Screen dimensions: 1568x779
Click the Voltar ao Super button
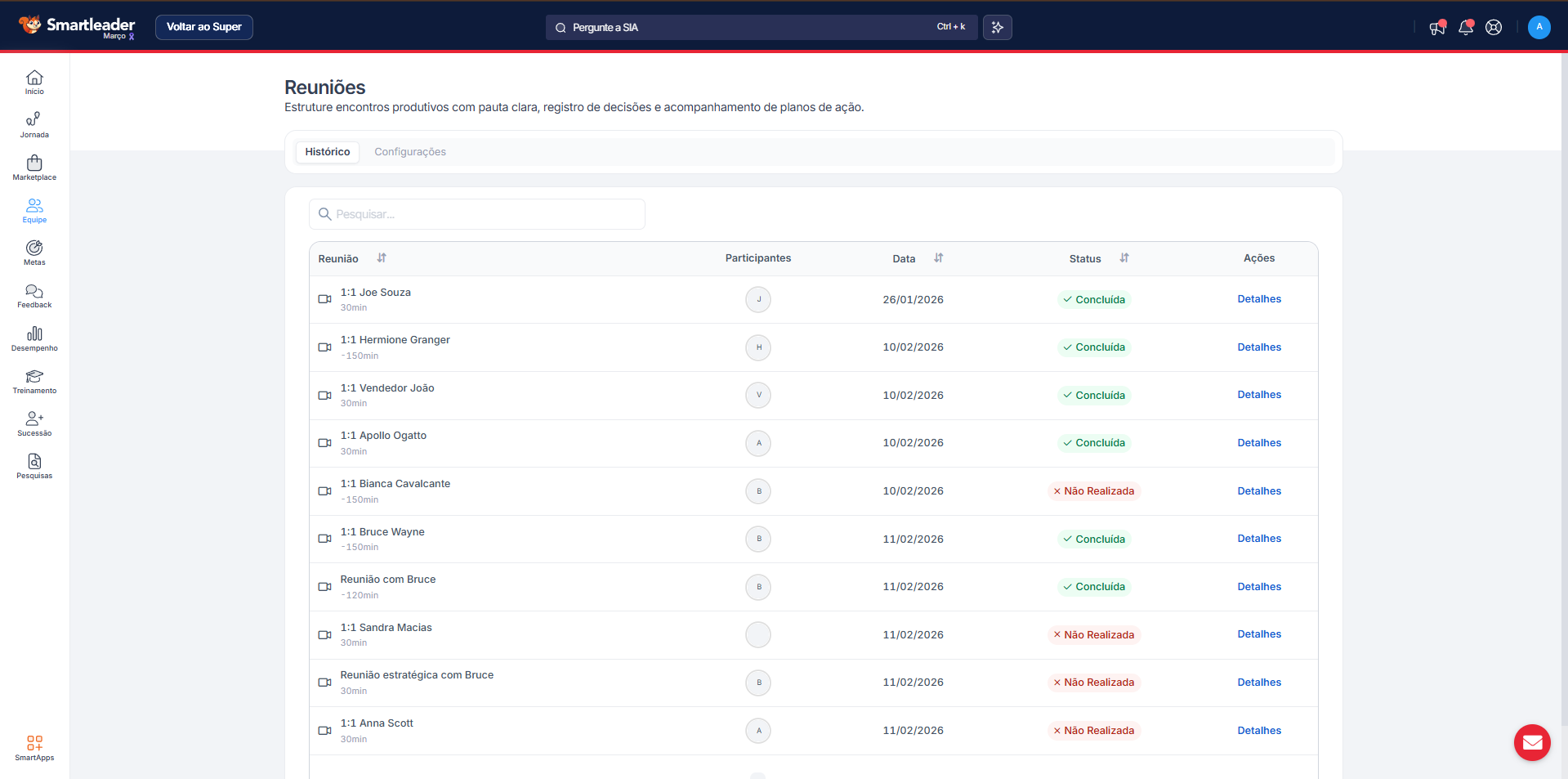[x=204, y=27]
